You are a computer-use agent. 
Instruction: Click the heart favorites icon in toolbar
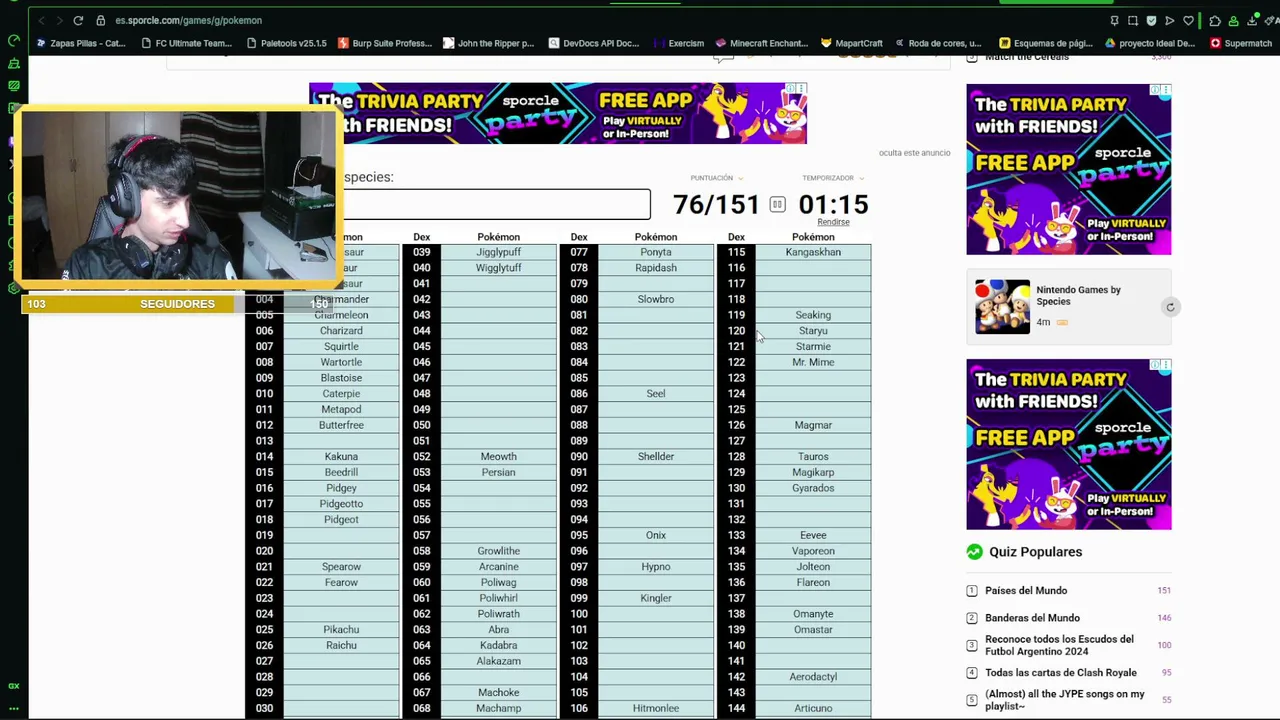(1188, 20)
